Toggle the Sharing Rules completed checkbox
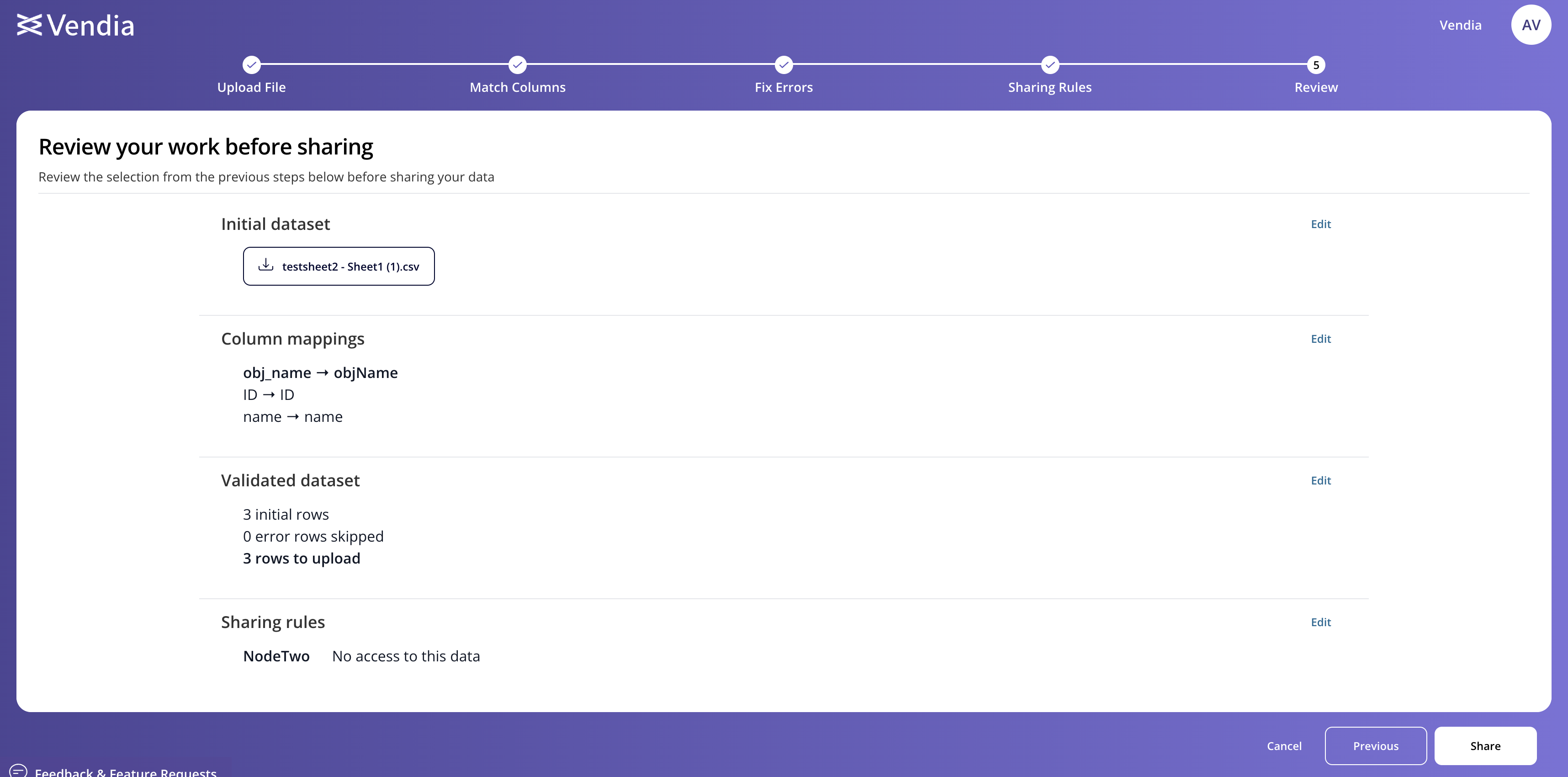The image size is (1568, 777). (1049, 64)
